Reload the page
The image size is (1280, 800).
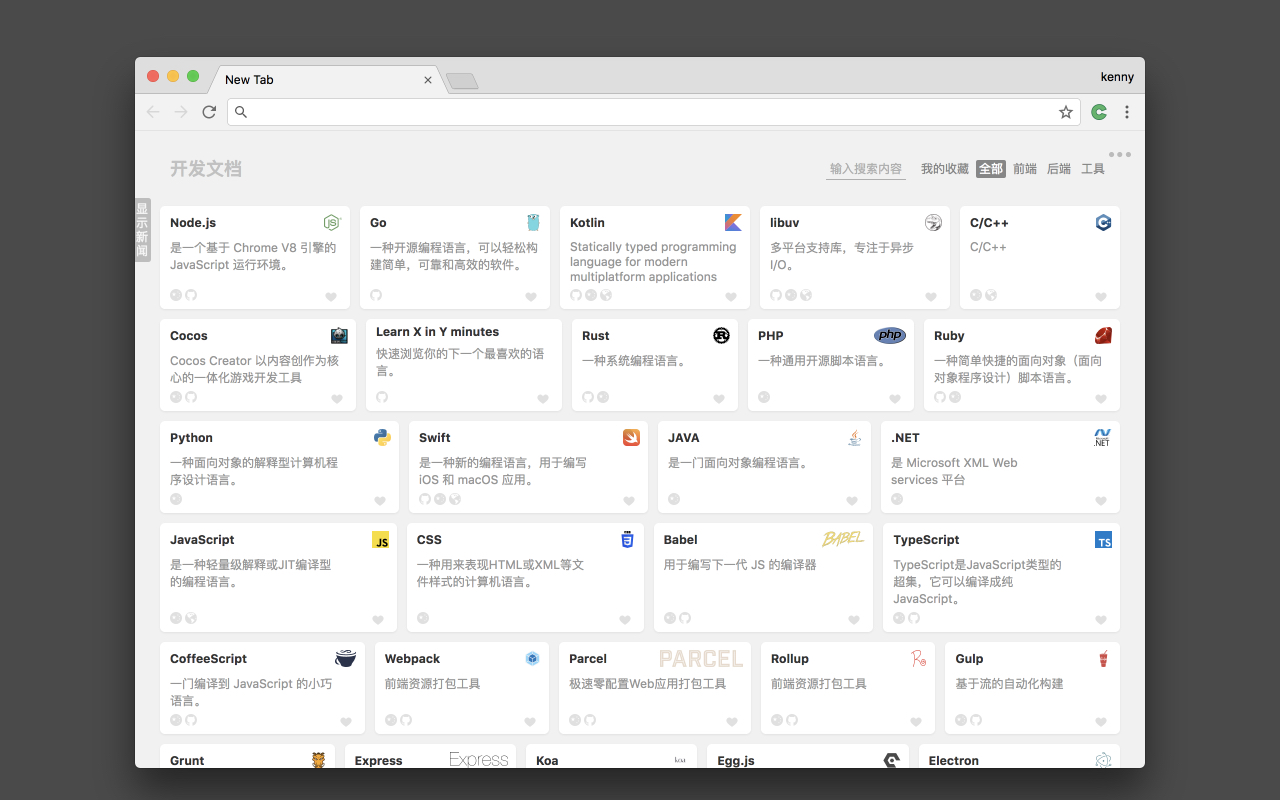(x=209, y=112)
